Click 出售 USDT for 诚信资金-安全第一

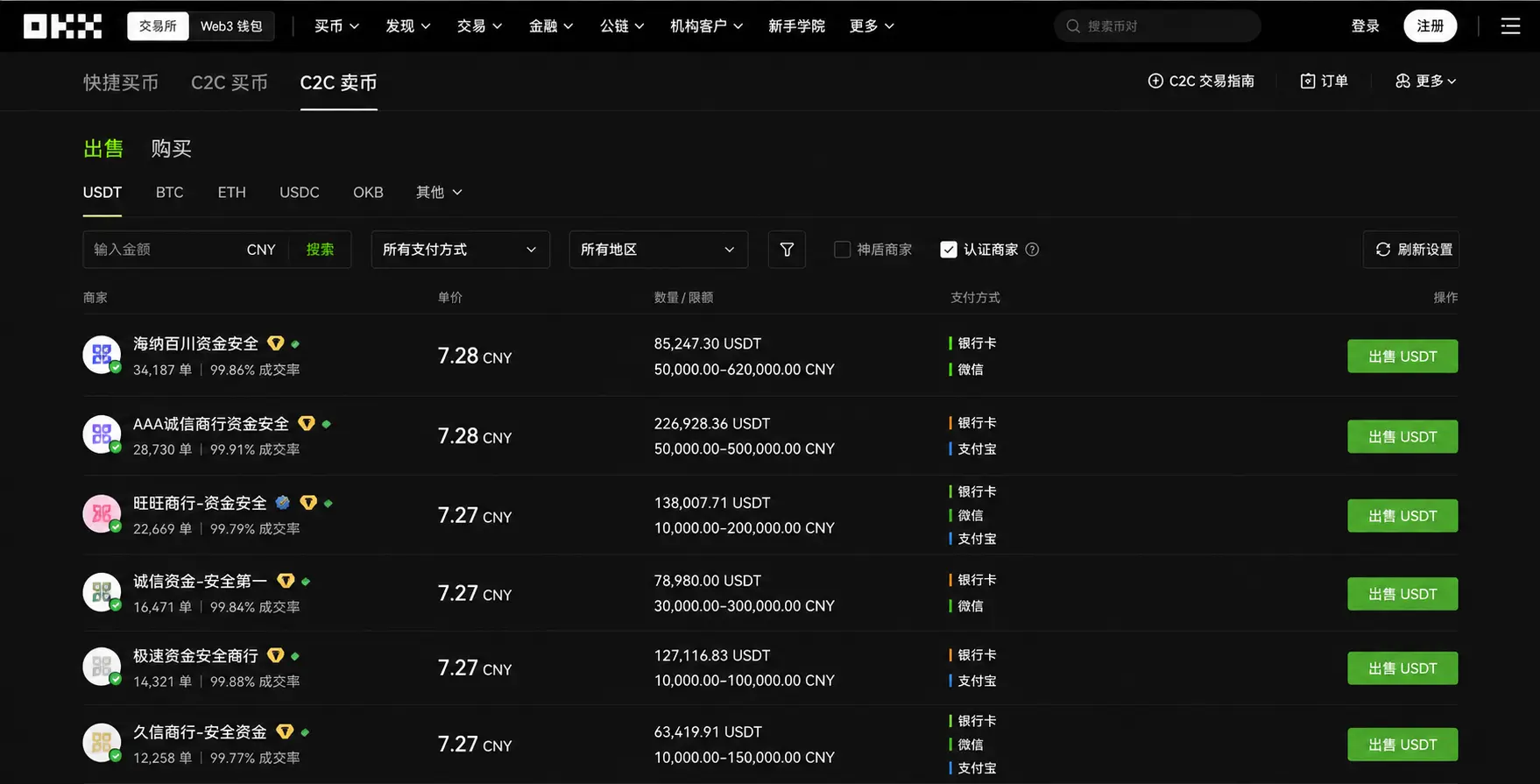point(1402,594)
